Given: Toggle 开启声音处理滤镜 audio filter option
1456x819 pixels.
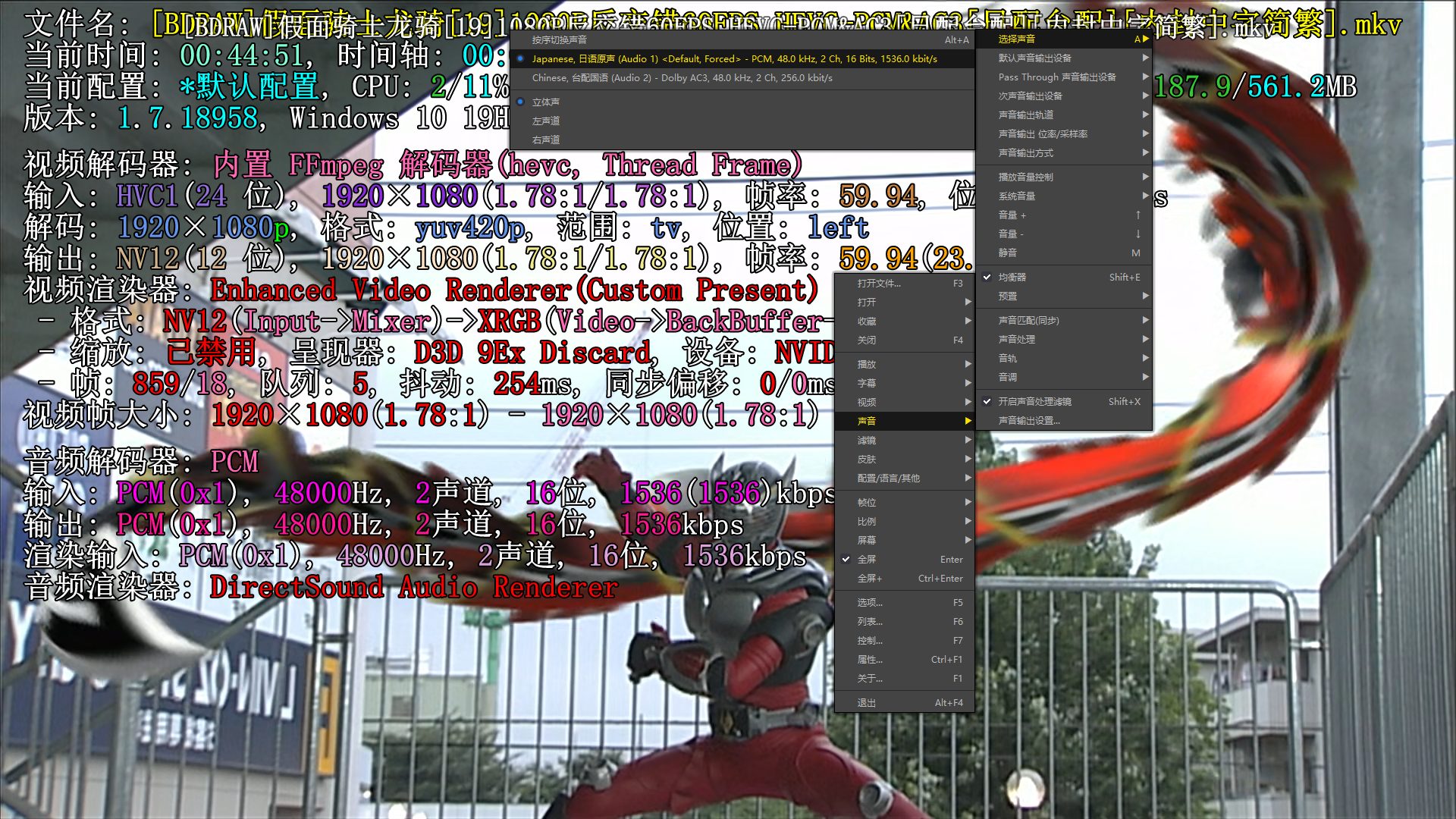Looking at the screenshot, I should click(1064, 401).
